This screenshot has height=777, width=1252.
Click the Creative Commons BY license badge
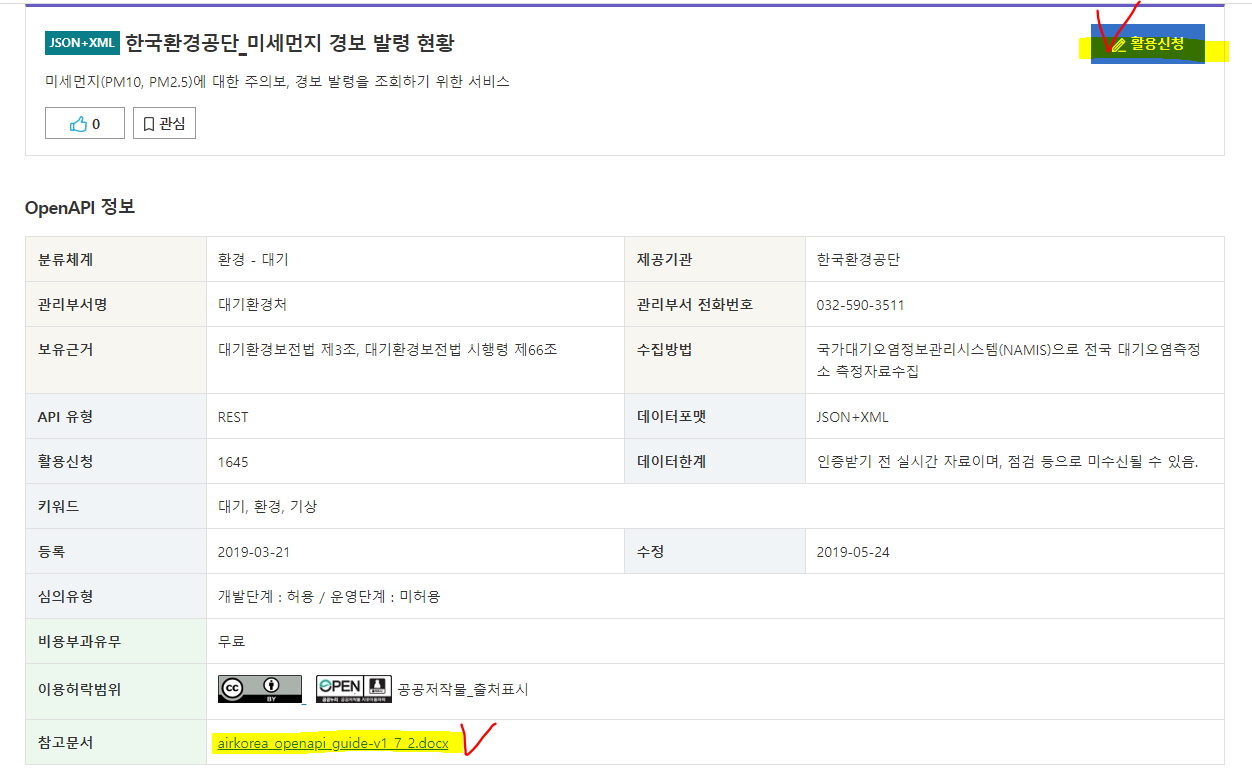click(260, 689)
